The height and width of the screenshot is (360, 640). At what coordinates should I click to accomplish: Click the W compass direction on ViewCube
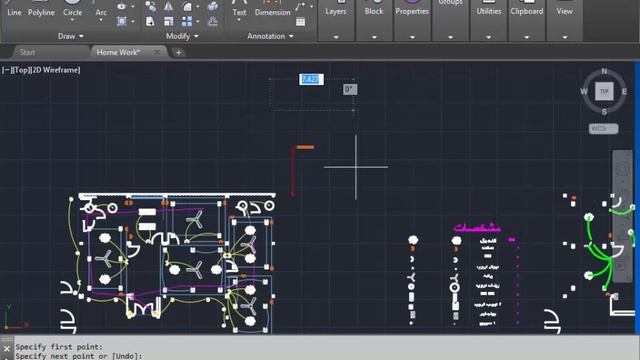tap(584, 91)
